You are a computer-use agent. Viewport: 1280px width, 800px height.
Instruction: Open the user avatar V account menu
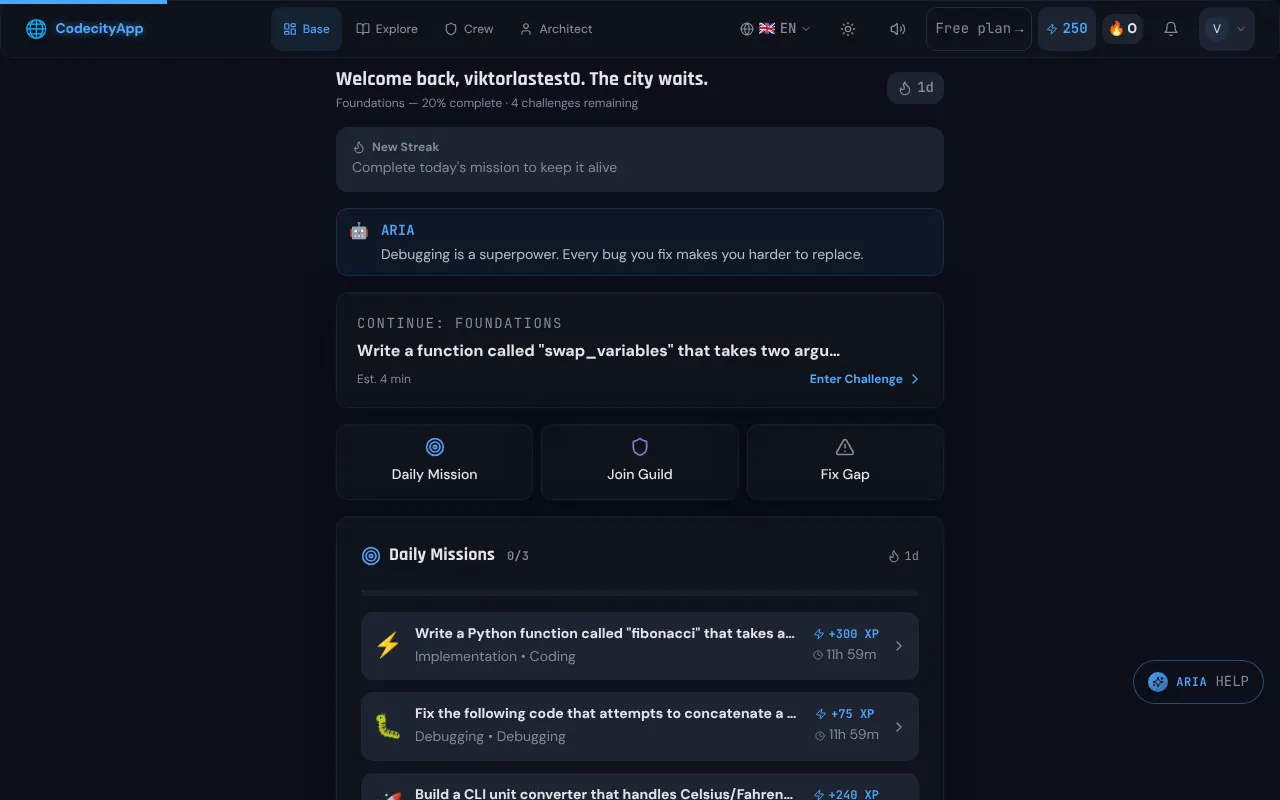click(1227, 29)
